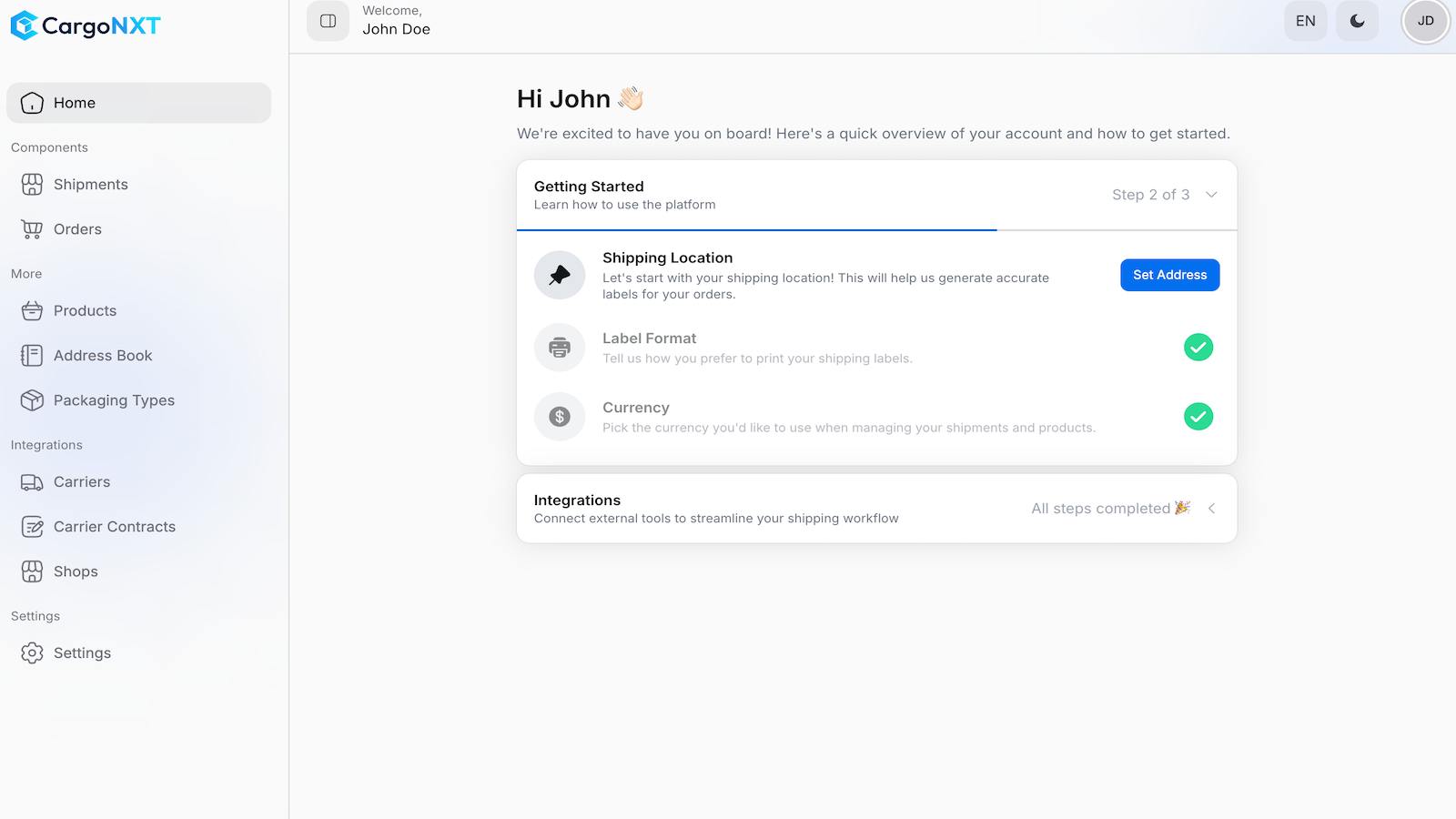
Task: Click the Carriers truck icon
Action: pos(32,482)
